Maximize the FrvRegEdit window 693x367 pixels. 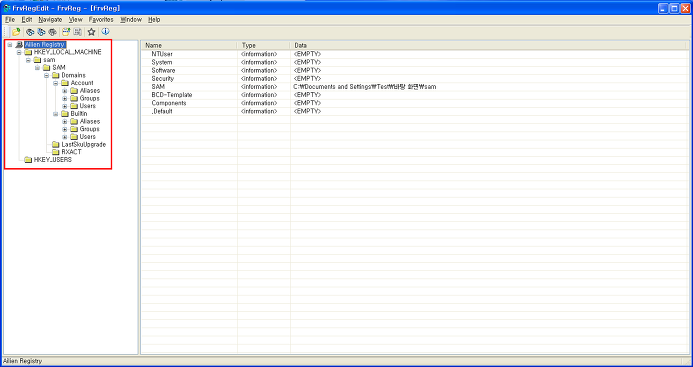pyautogui.click(x=674, y=8)
